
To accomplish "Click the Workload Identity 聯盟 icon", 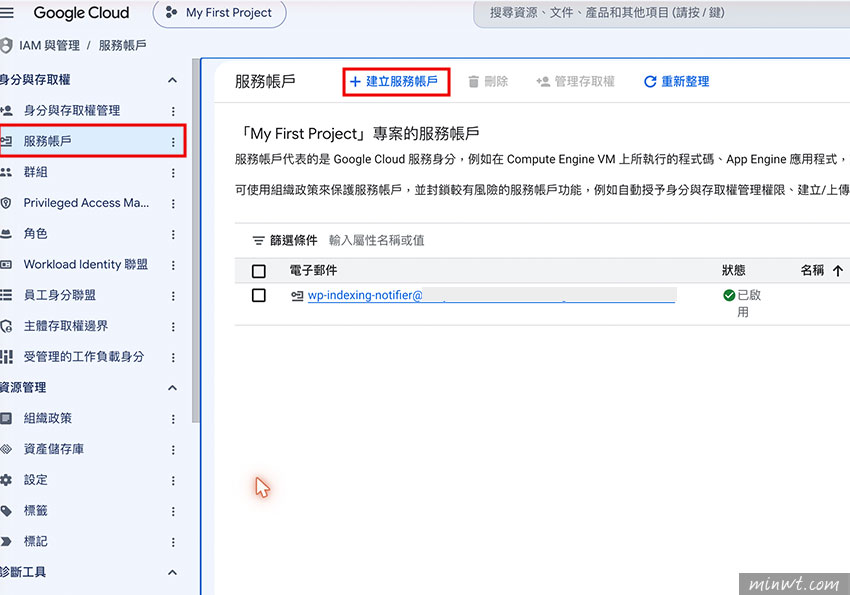I will (6, 265).
